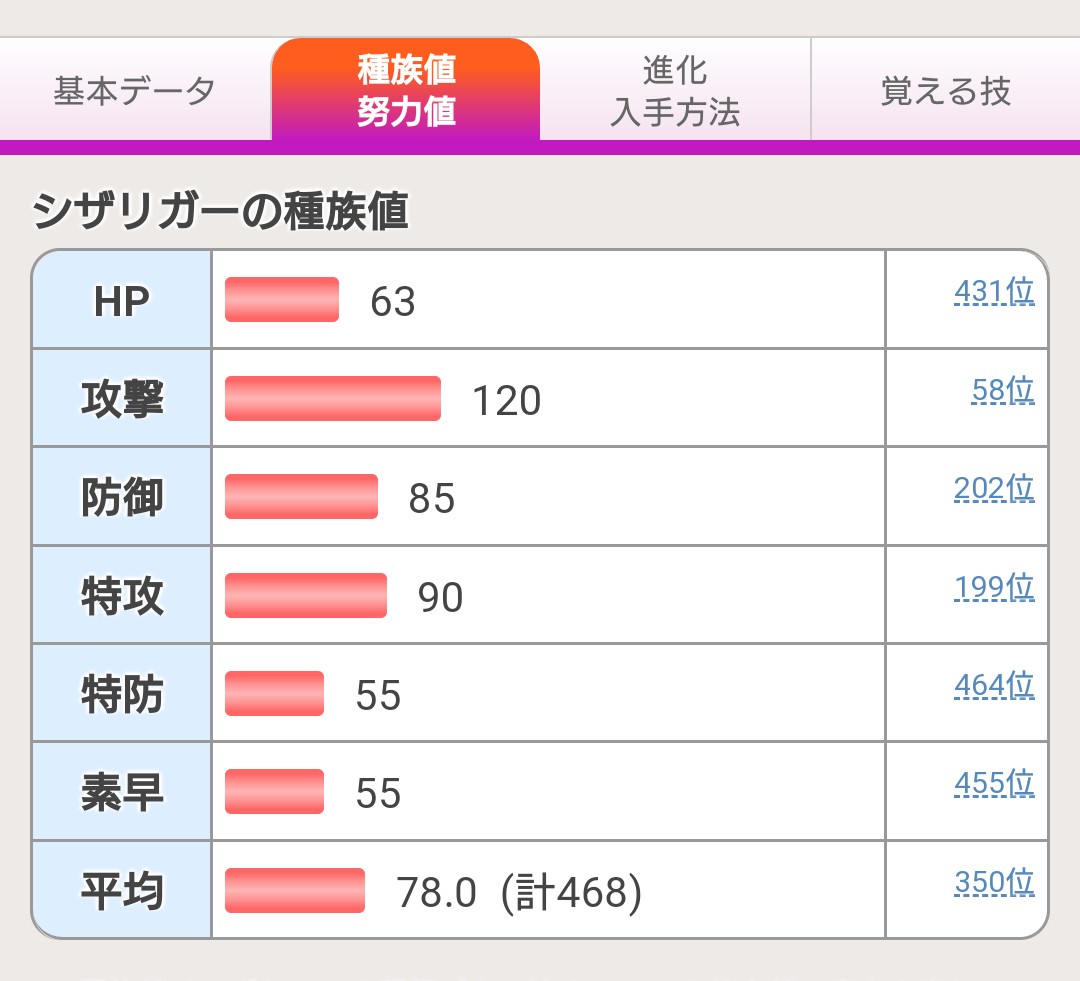
Task: Open the 覚える技 tab
Action: coord(945,92)
